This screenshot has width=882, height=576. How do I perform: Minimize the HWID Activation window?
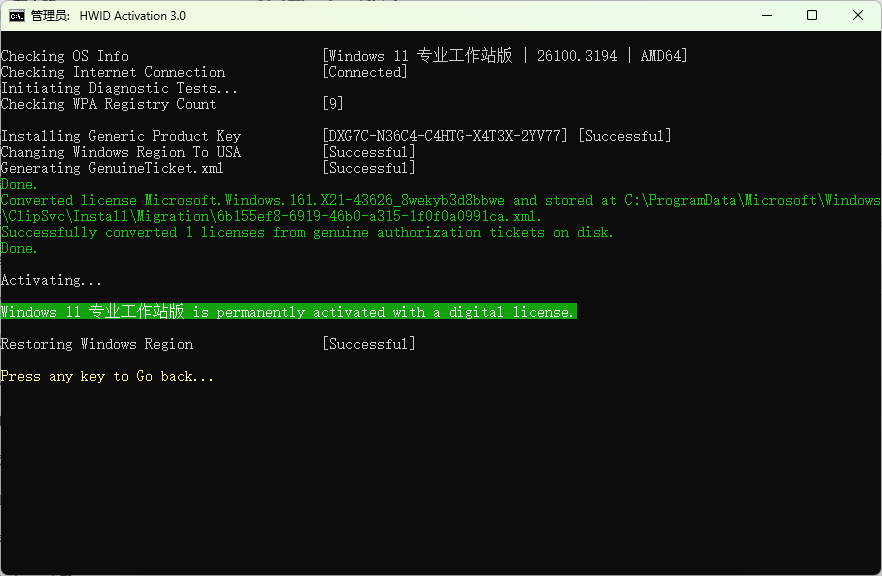tap(766, 16)
